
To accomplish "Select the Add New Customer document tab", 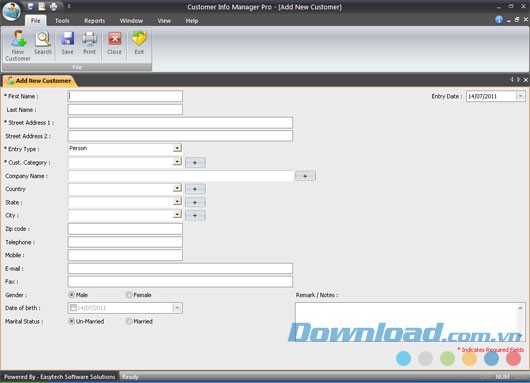I will pyautogui.click(x=39, y=80).
